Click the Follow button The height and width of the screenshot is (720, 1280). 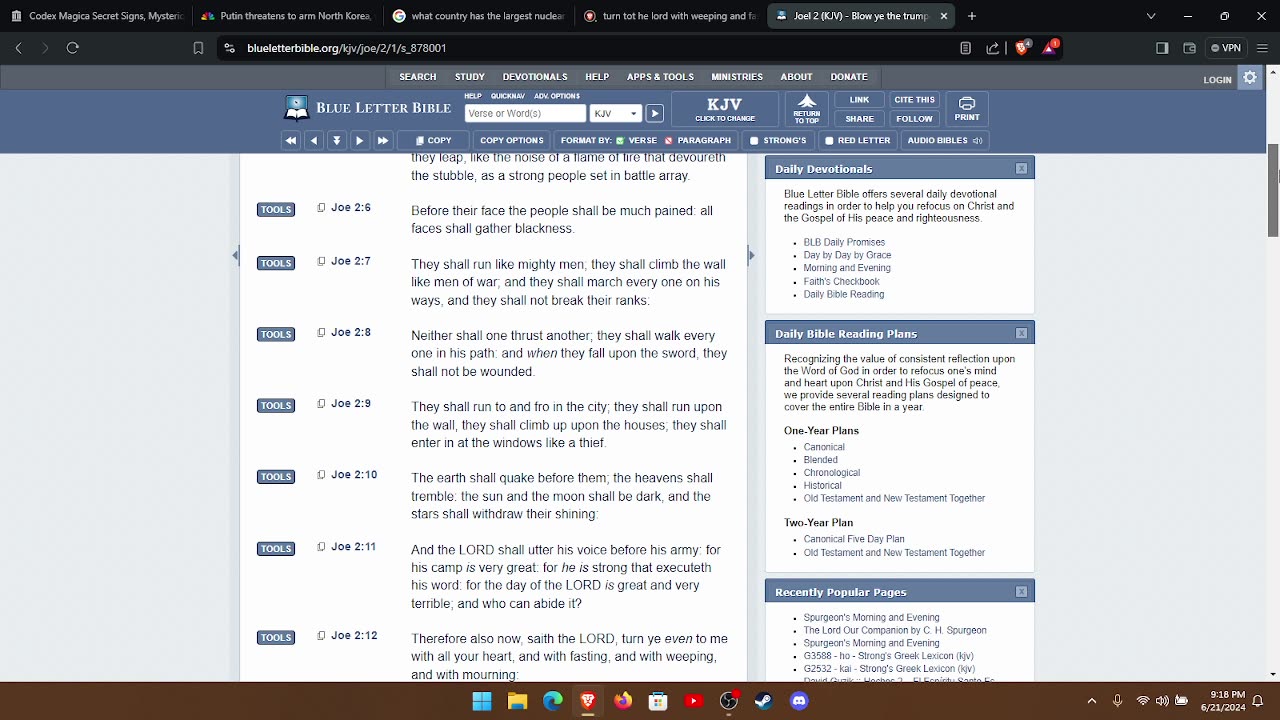(x=914, y=119)
